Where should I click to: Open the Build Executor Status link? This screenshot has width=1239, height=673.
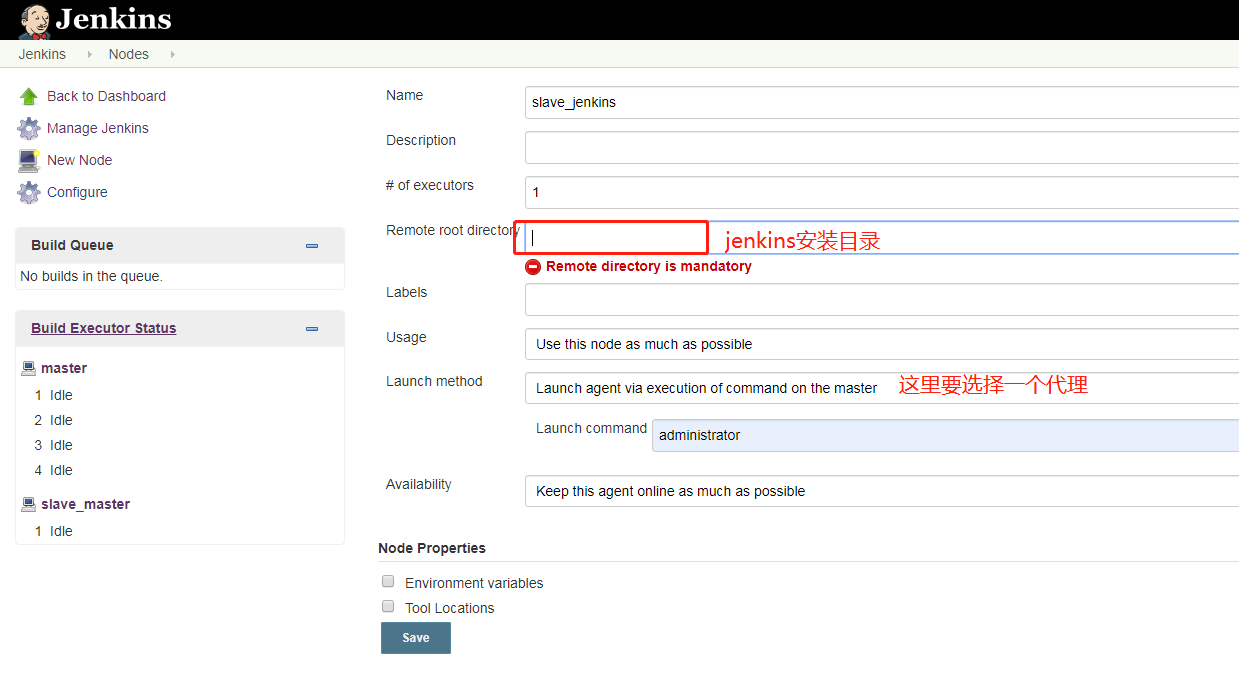(x=103, y=328)
